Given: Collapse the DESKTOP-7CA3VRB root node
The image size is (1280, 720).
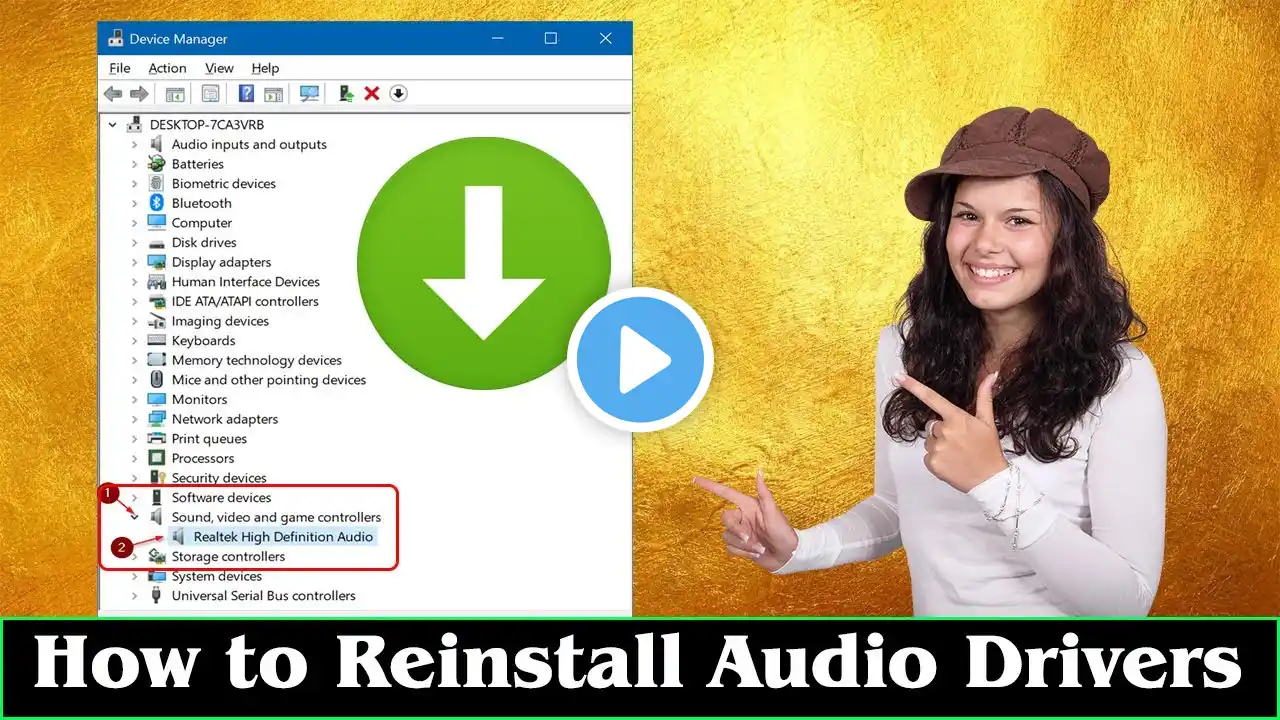Looking at the screenshot, I should [113, 125].
